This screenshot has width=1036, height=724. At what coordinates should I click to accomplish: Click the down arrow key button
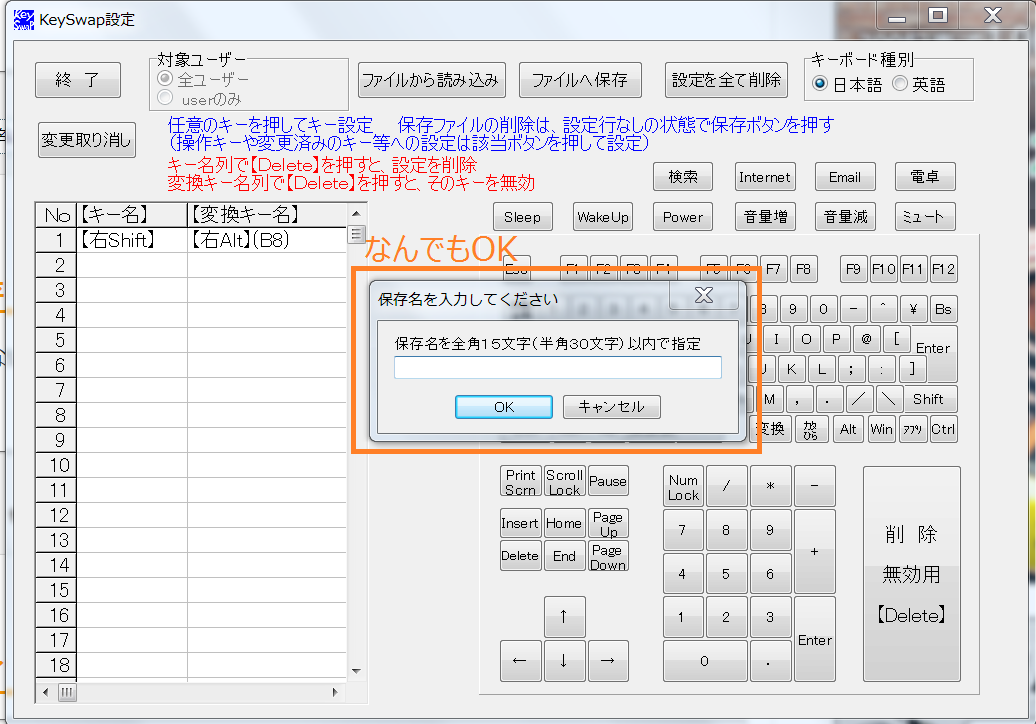[x=564, y=660]
